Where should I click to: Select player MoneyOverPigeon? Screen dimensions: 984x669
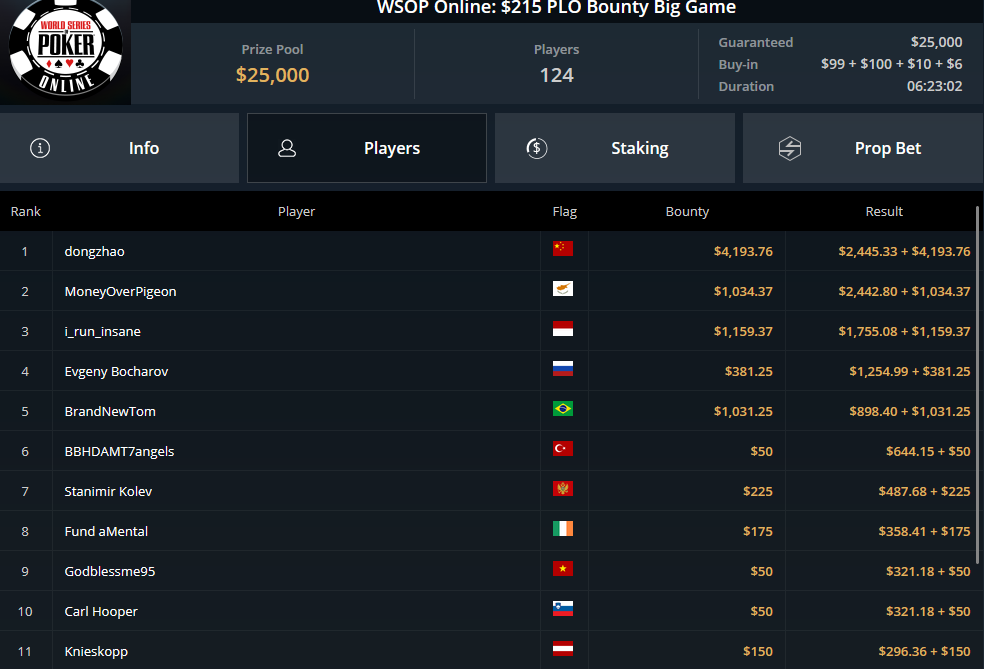coord(120,291)
